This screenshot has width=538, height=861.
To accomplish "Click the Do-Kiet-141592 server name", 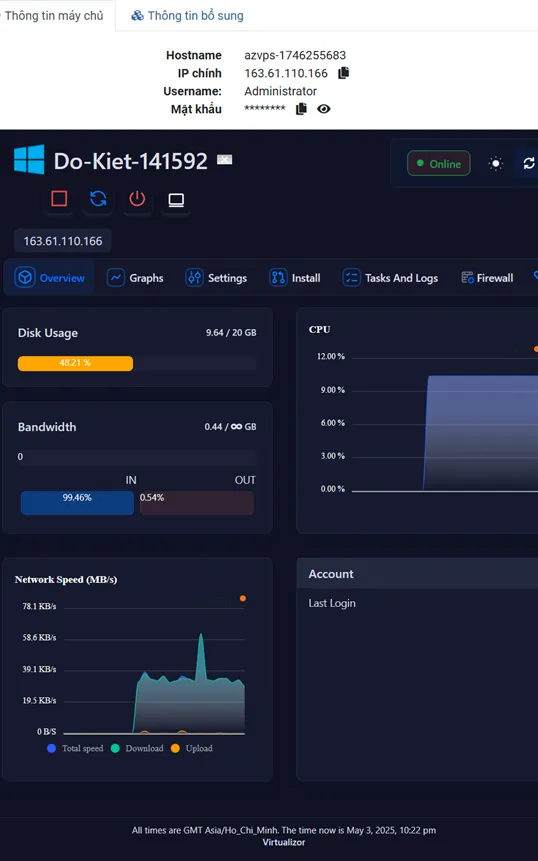I will (131, 161).
